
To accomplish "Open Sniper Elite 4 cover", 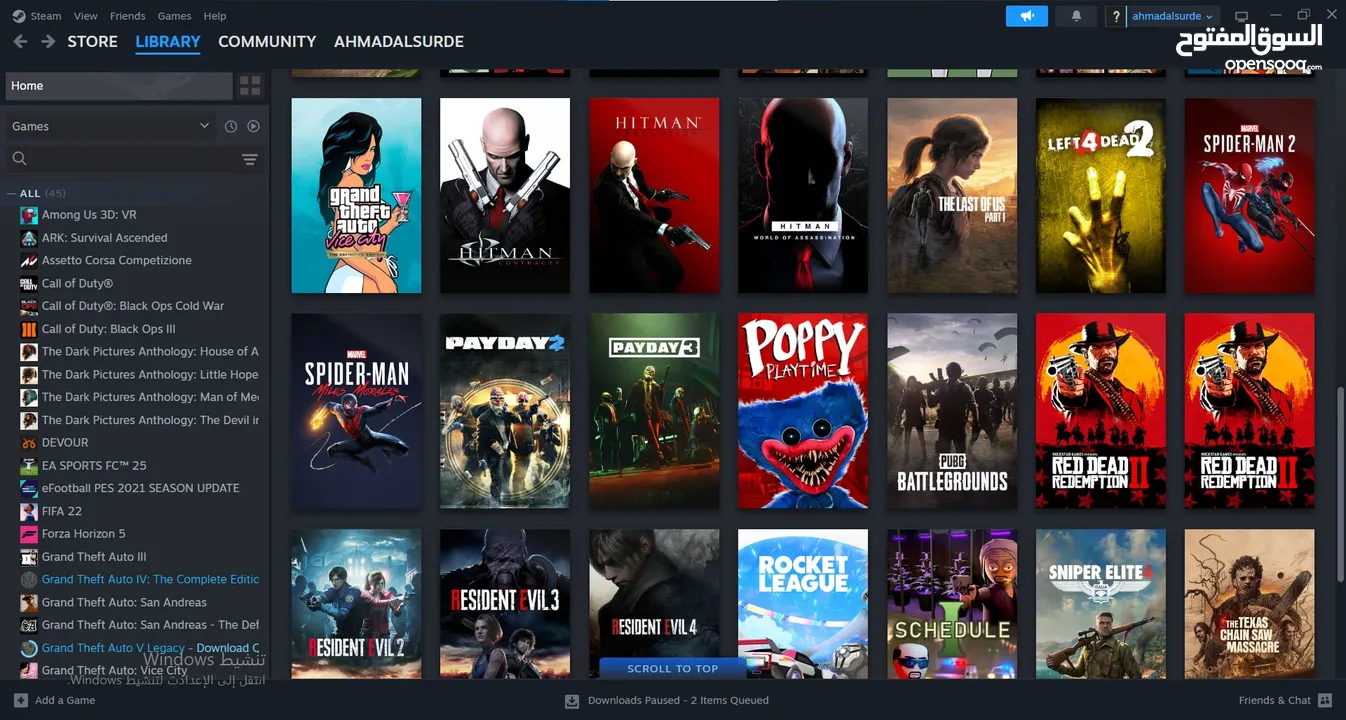I will (1101, 604).
